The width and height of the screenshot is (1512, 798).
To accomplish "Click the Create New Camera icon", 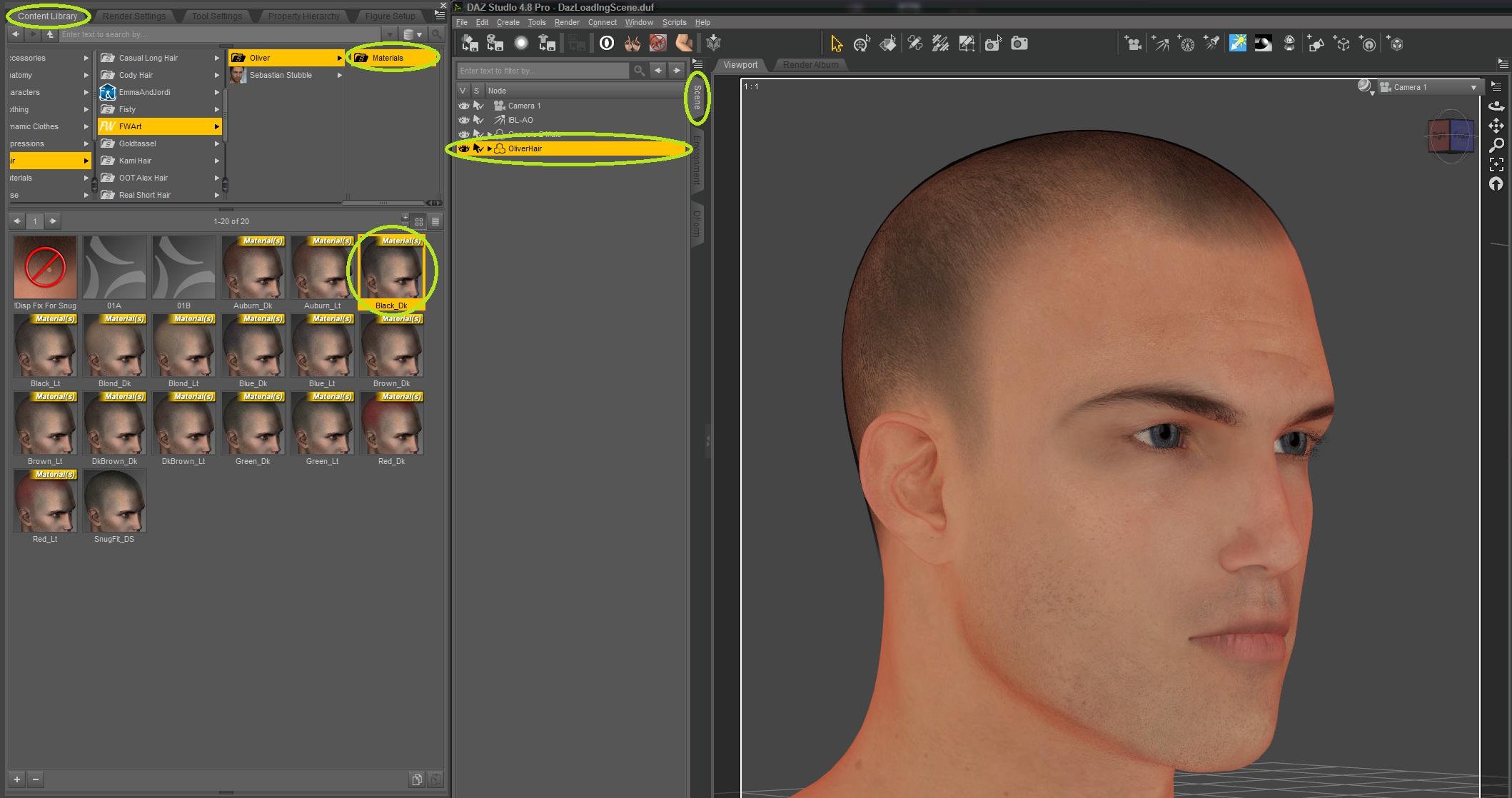I will pyautogui.click(x=1132, y=44).
